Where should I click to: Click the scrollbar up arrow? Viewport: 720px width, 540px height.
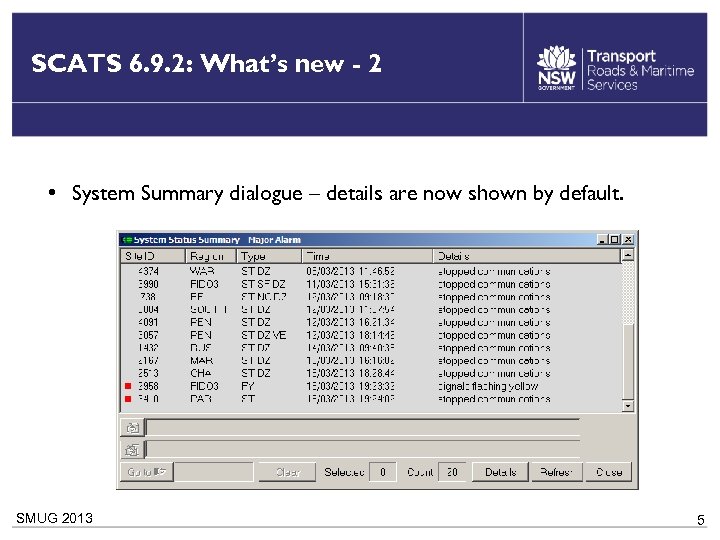point(628,255)
